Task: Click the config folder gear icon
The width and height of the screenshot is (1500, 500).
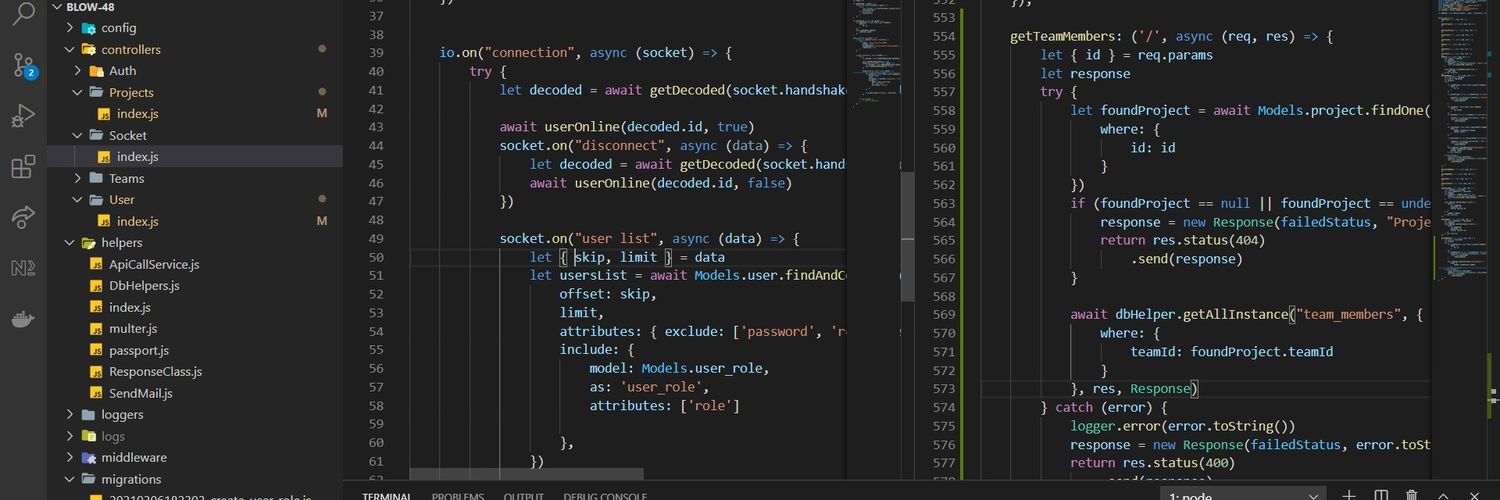Action: point(89,28)
